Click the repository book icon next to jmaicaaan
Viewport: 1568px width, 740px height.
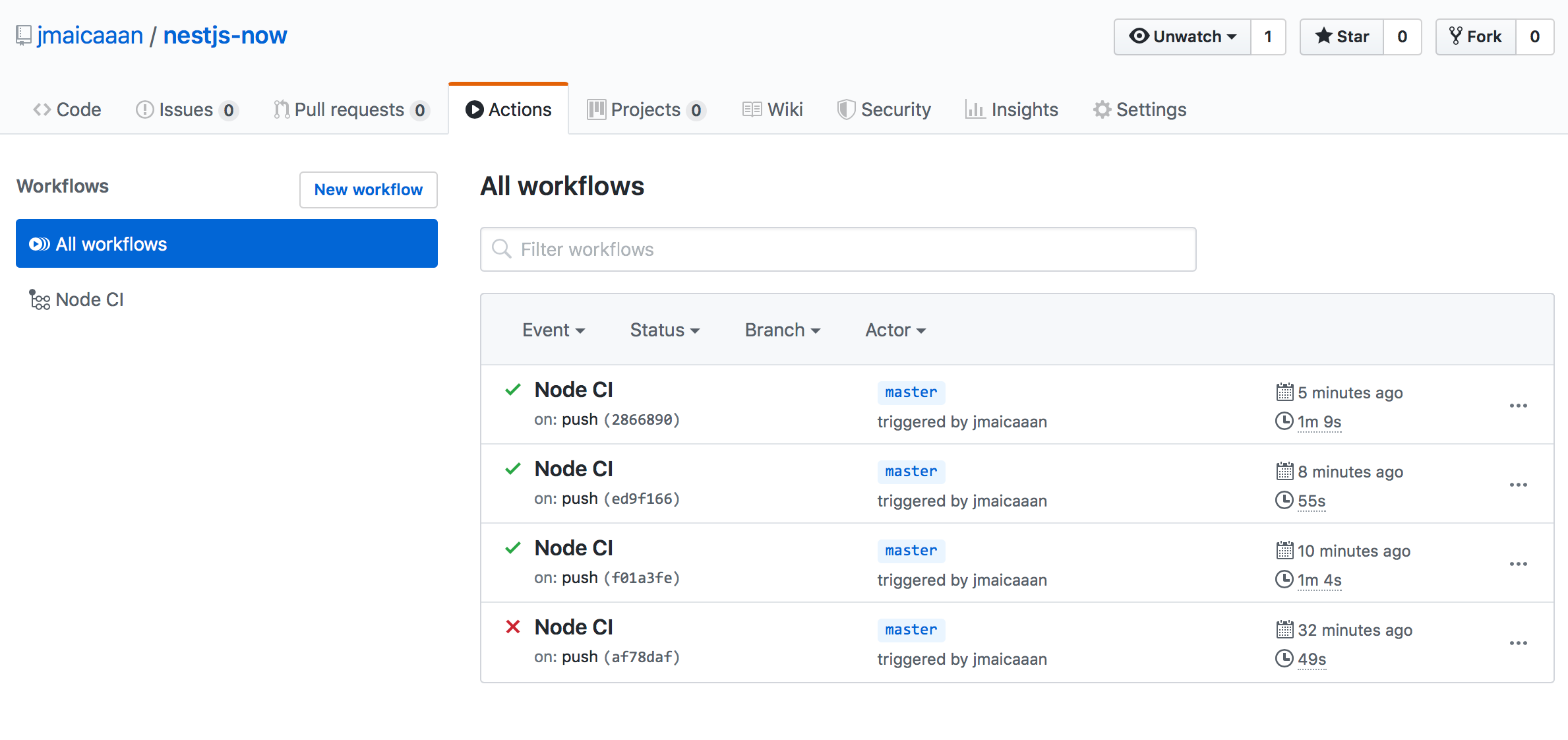(22, 35)
